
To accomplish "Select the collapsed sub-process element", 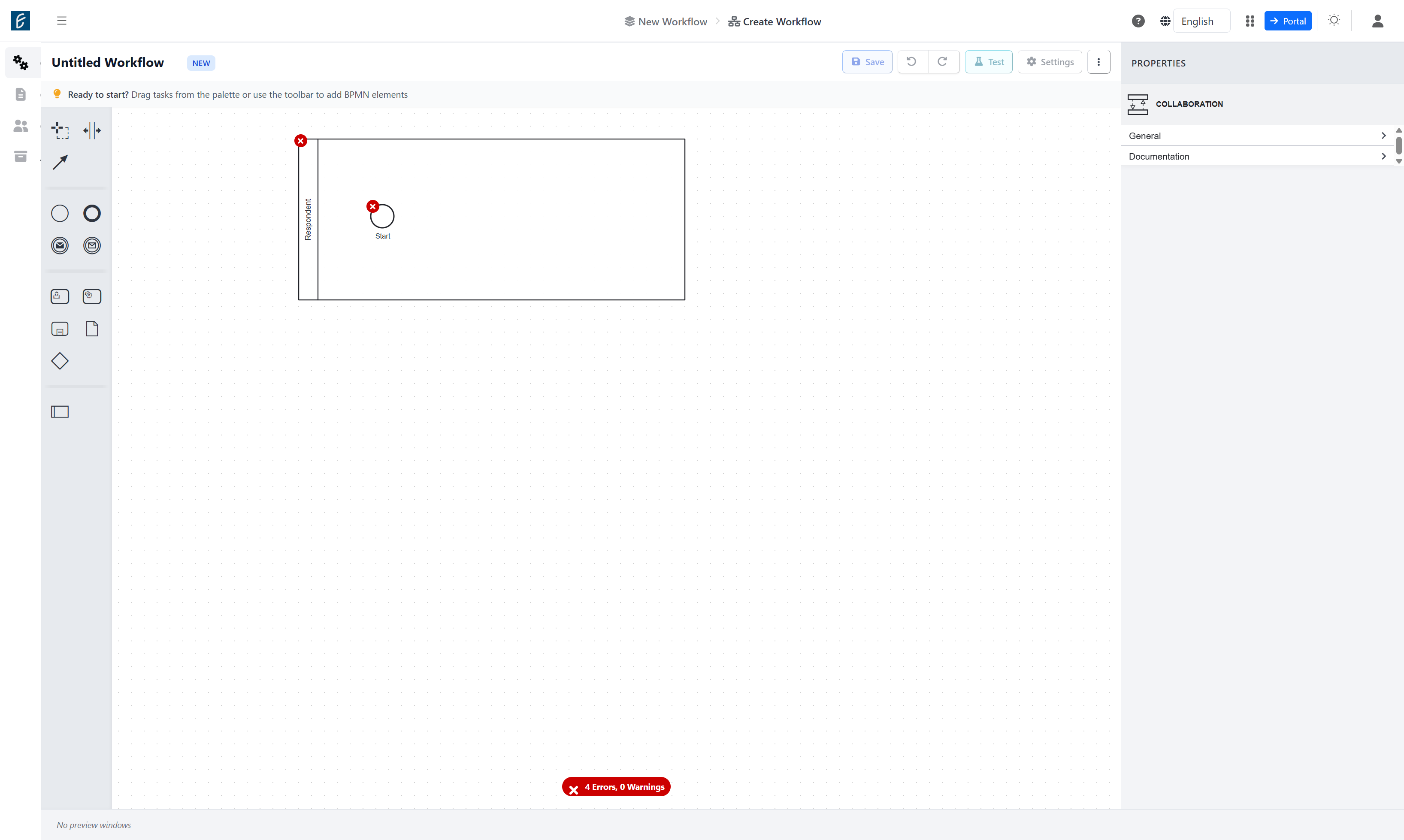I will 60,329.
